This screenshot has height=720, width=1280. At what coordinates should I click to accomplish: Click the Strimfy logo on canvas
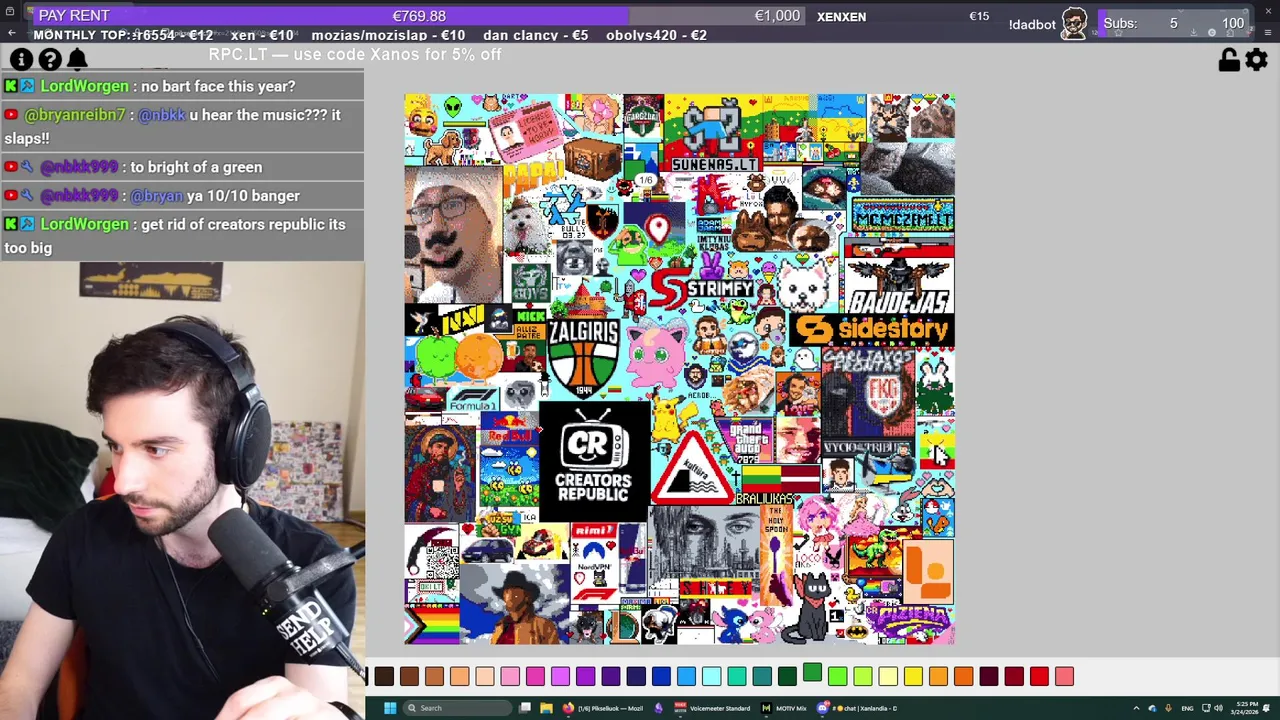pyautogui.click(x=701, y=289)
